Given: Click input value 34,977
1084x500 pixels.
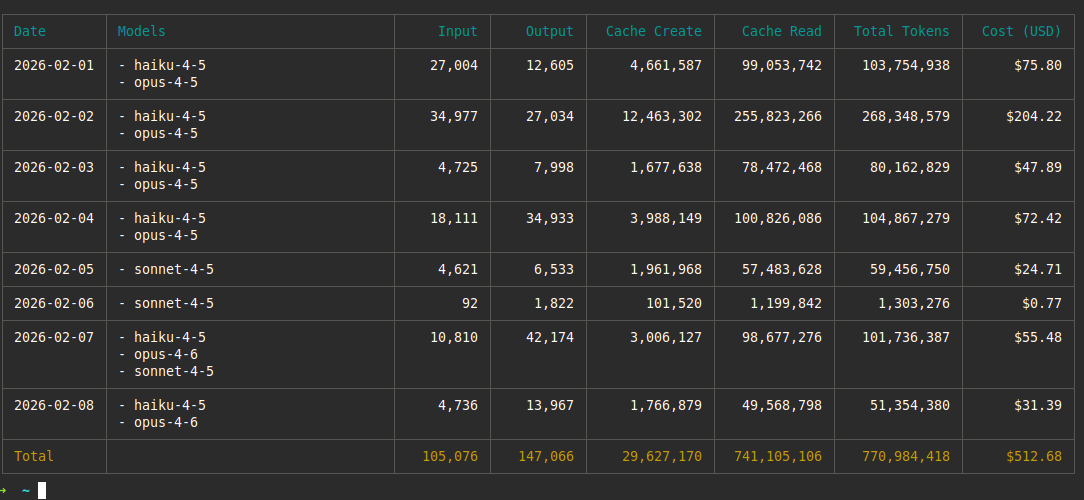Looking at the screenshot, I should (x=454, y=116).
